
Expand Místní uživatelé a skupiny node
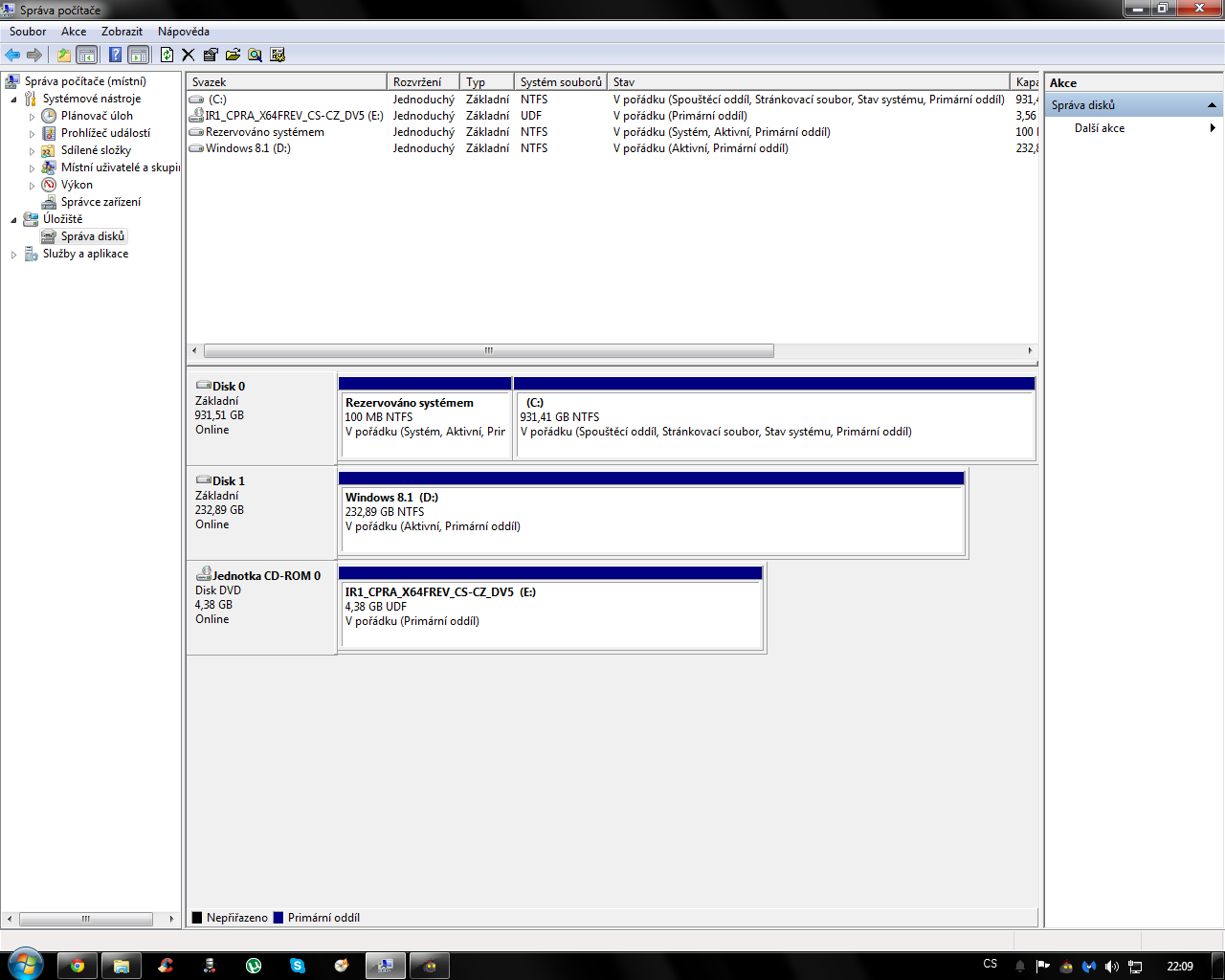pyautogui.click(x=32, y=167)
